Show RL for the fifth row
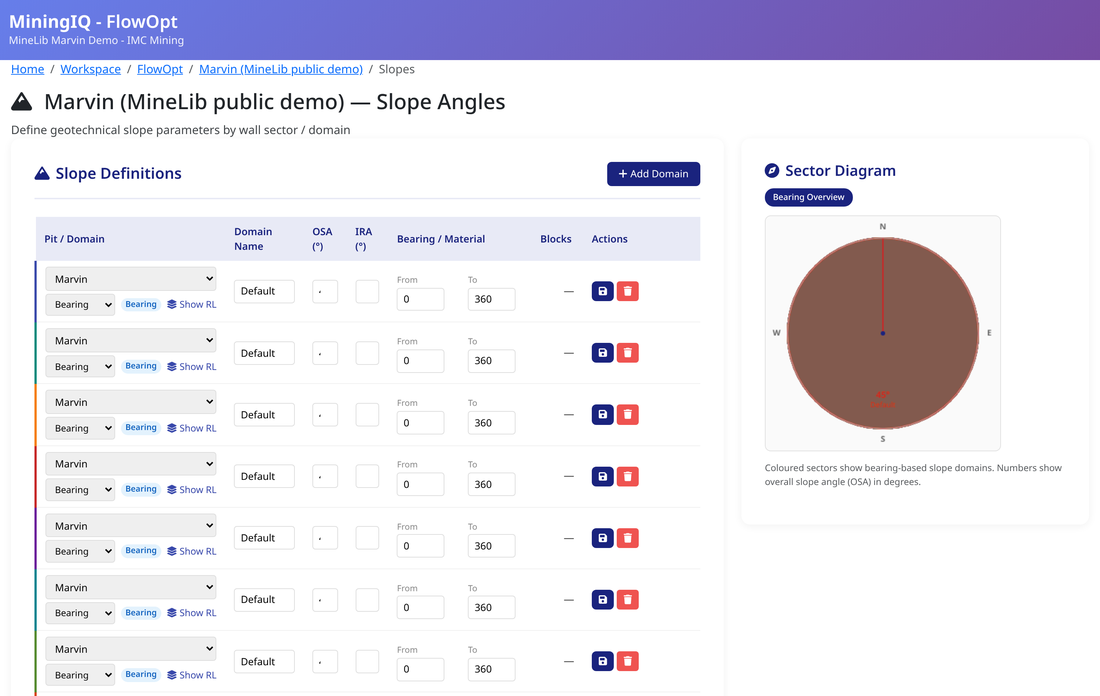This screenshot has height=696, width=1100. click(x=192, y=551)
